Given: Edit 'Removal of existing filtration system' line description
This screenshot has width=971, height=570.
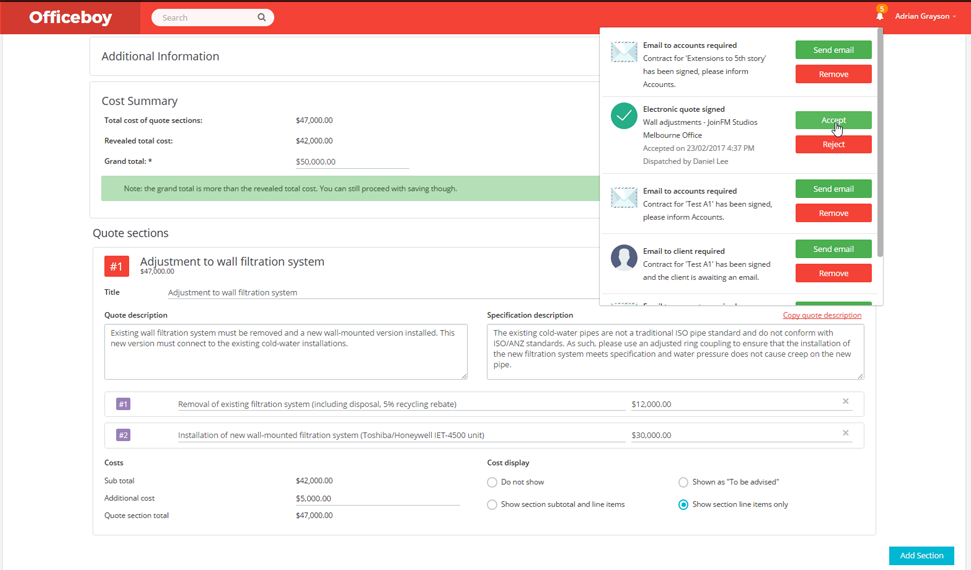Looking at the screenshot, I should click(401, 404).
